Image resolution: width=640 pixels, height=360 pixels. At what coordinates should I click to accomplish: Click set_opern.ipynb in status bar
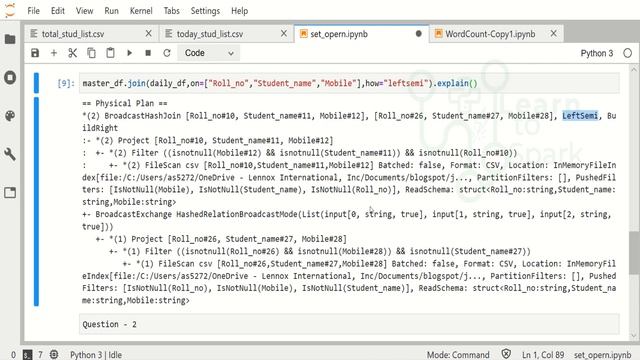[x=602, y=355]
